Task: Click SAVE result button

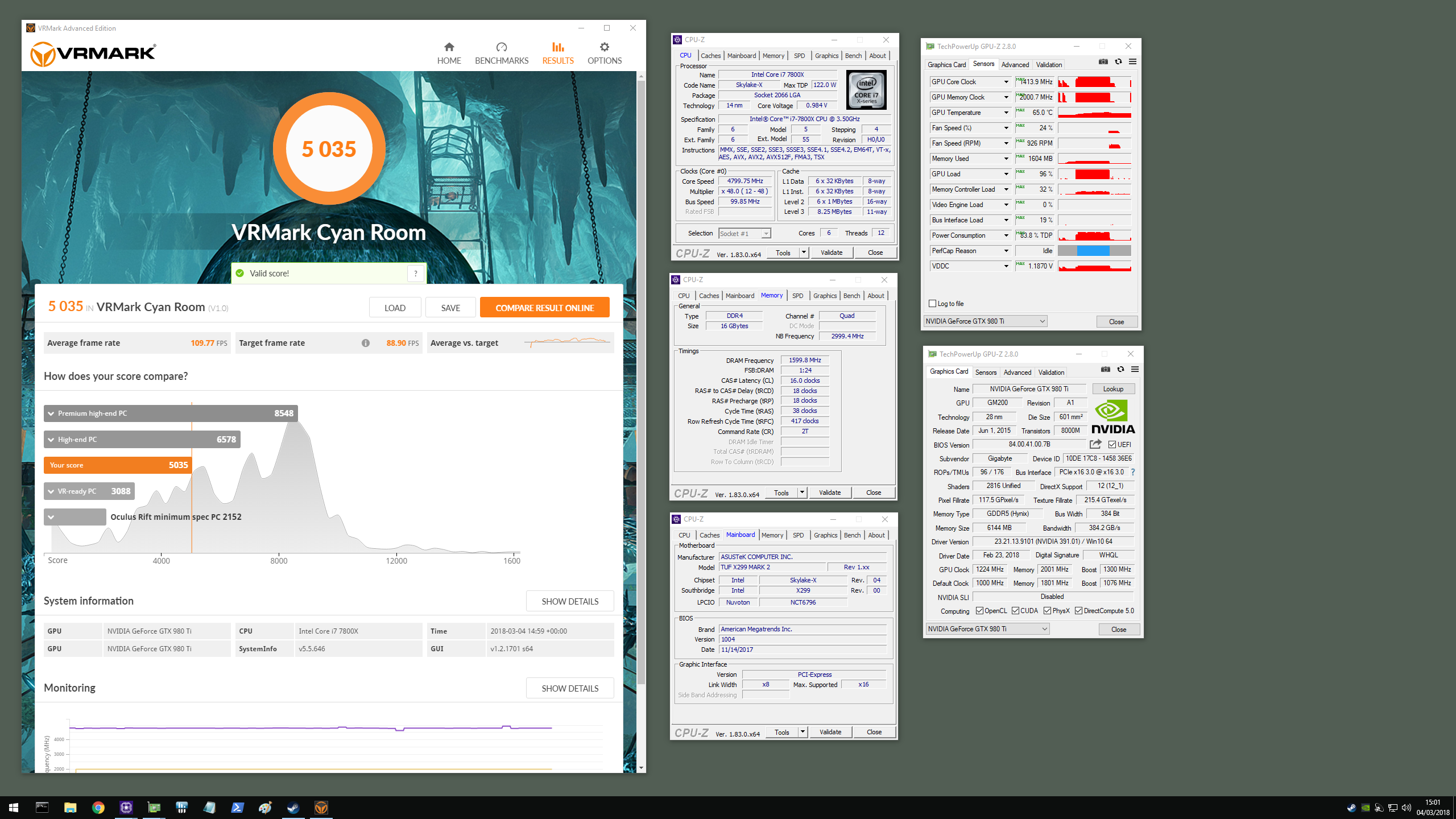Action: 450,308
